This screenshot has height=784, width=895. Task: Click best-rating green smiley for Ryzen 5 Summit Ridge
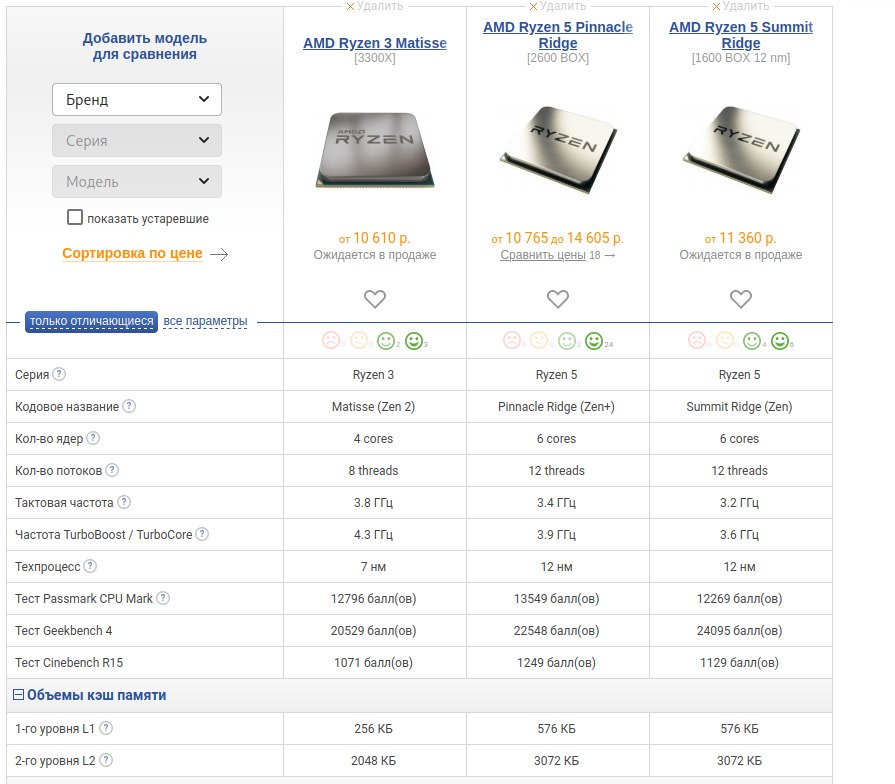[x=780, y=341]
